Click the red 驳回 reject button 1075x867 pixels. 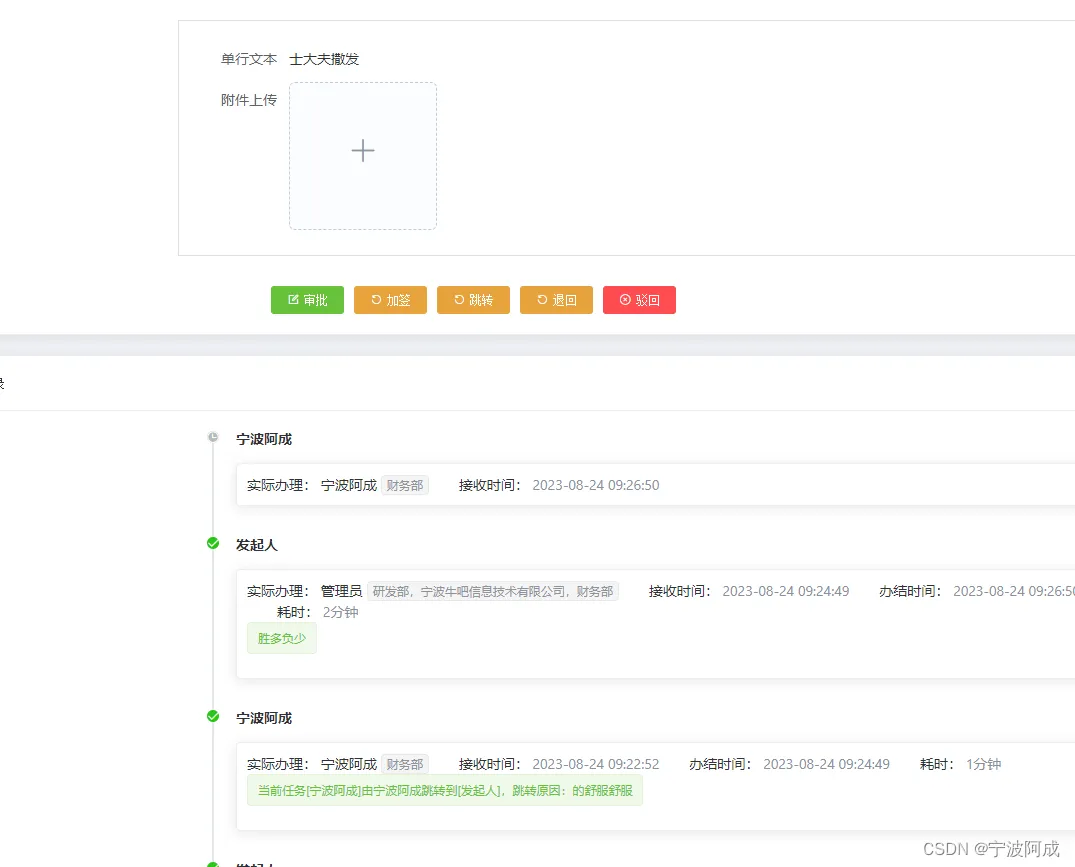pyautogui.click(x=639, y=300)
